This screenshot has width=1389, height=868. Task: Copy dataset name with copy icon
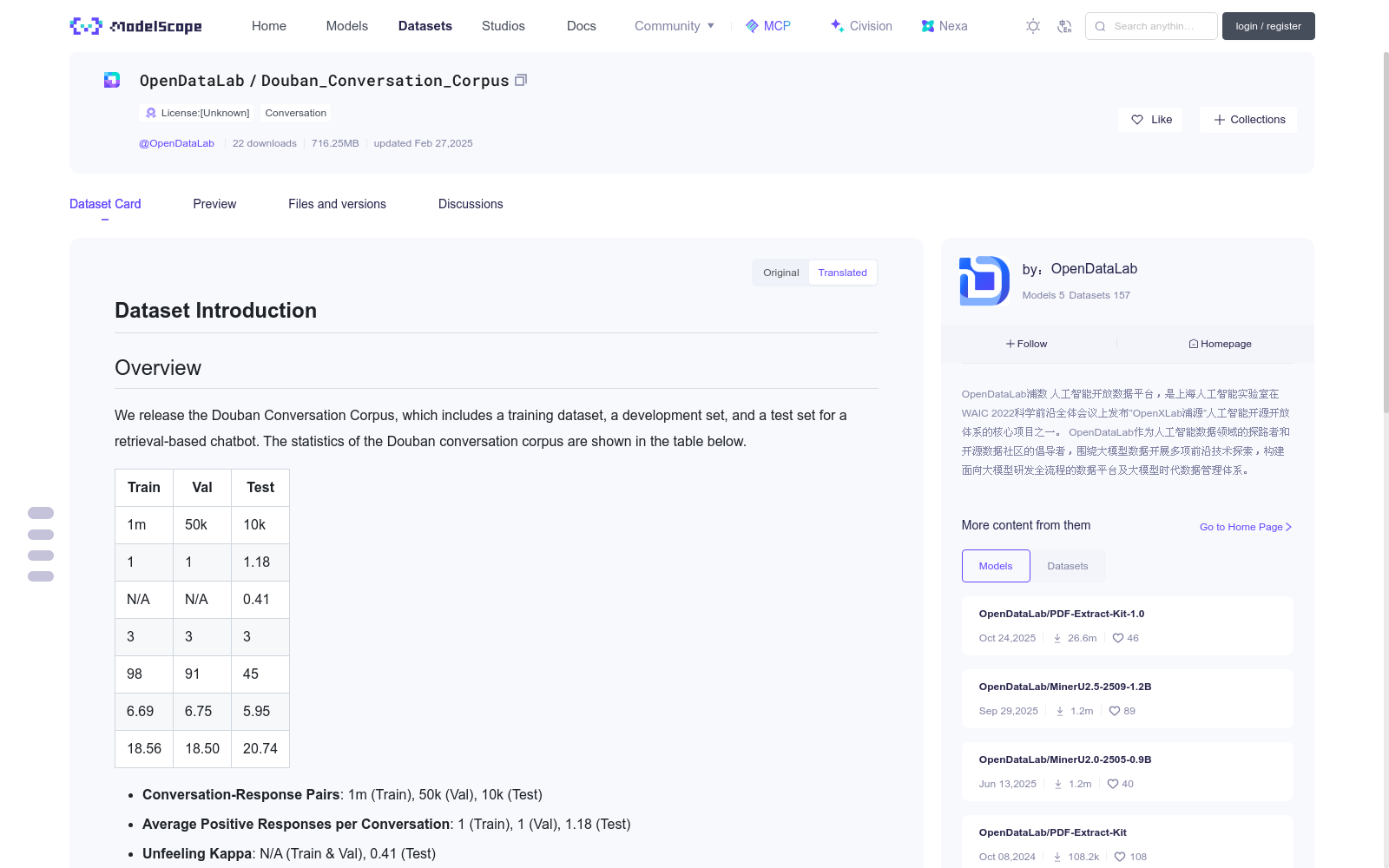pyautogui.click(x=521, y=80)
